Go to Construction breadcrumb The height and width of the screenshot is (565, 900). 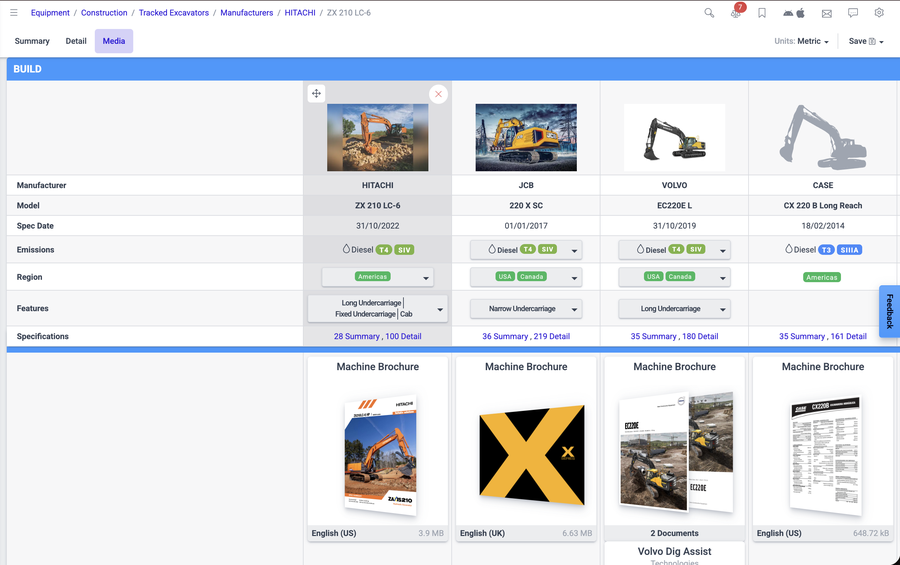(104, 13)
